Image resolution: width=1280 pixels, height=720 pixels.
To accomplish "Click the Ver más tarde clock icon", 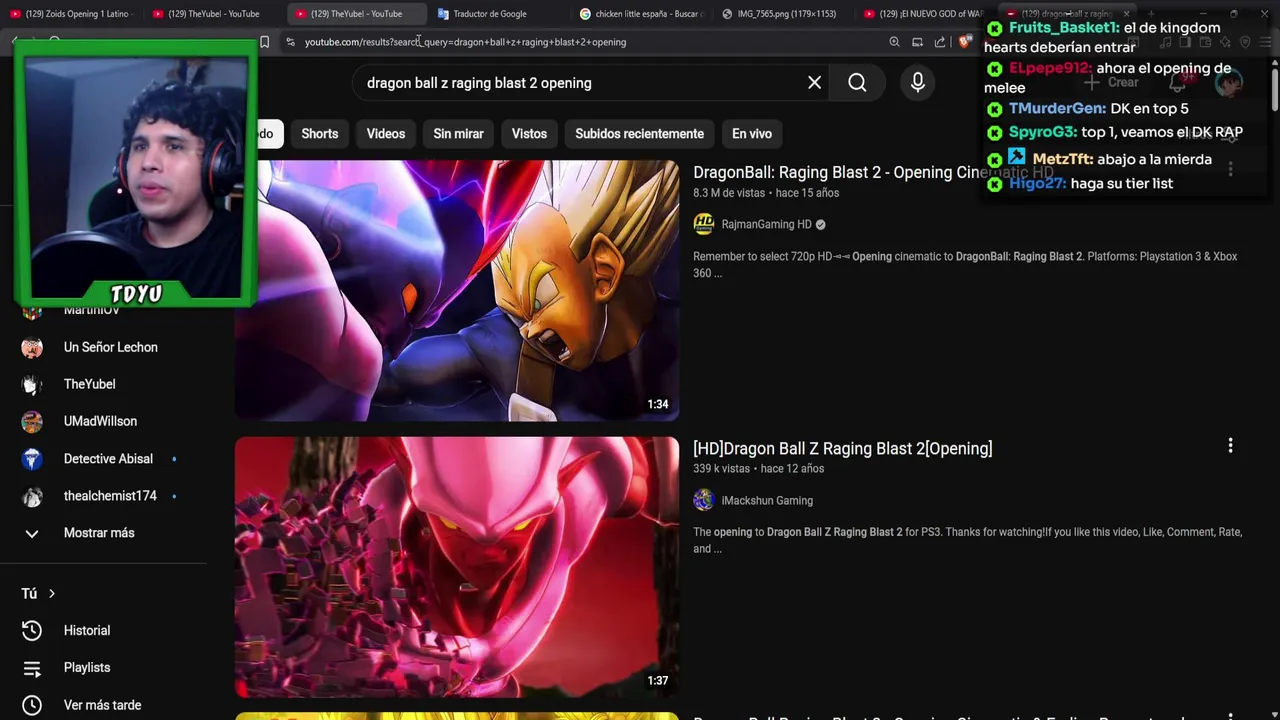I will point(32,705).
